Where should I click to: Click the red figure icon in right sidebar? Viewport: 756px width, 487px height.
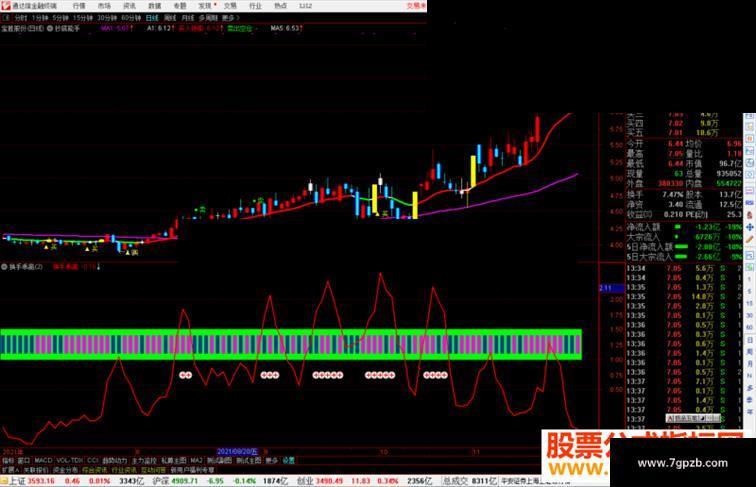coord(749,215)
